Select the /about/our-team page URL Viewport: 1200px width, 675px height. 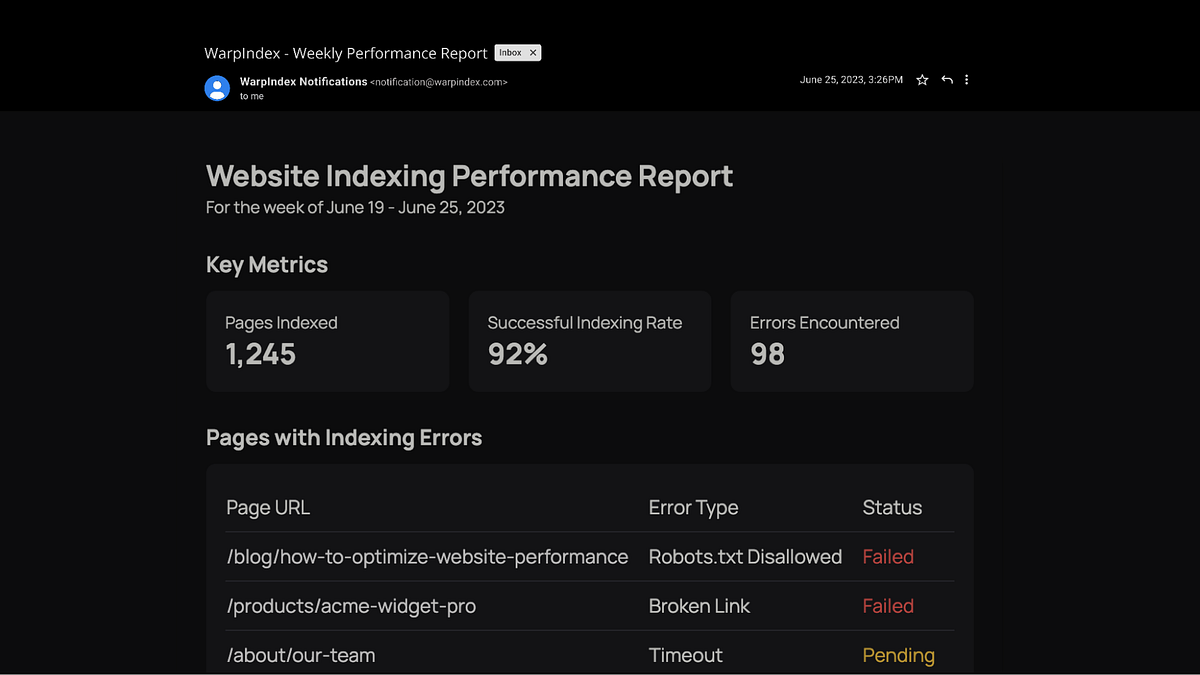[x=300, y=655]
